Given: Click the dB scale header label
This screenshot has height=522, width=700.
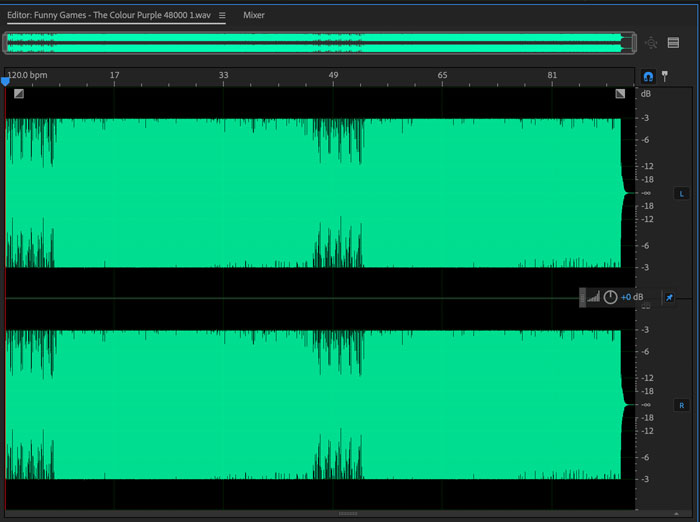Looking at the screenshot, I should (x=646, y=94).
